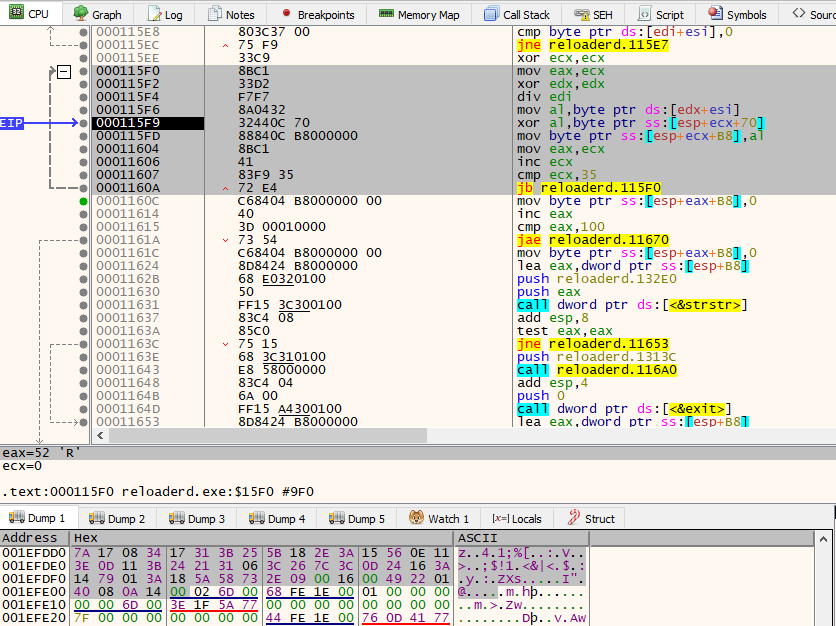
Task: Click the Symbols icon
Action: coord(715,13)
